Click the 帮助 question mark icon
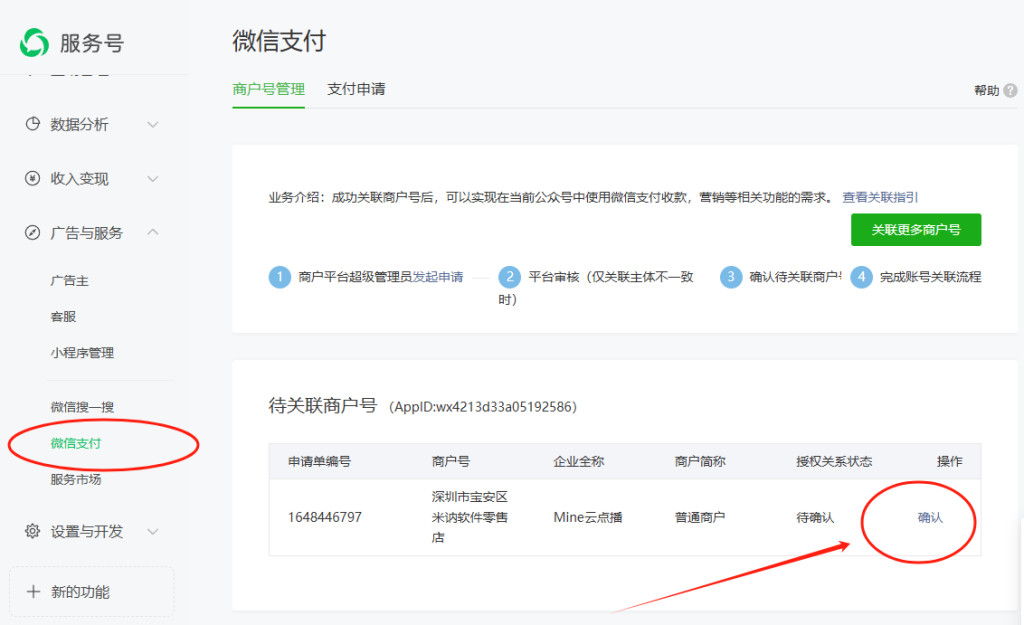The height and width of the screenshot is (625, 1024). coord(1010,90)
